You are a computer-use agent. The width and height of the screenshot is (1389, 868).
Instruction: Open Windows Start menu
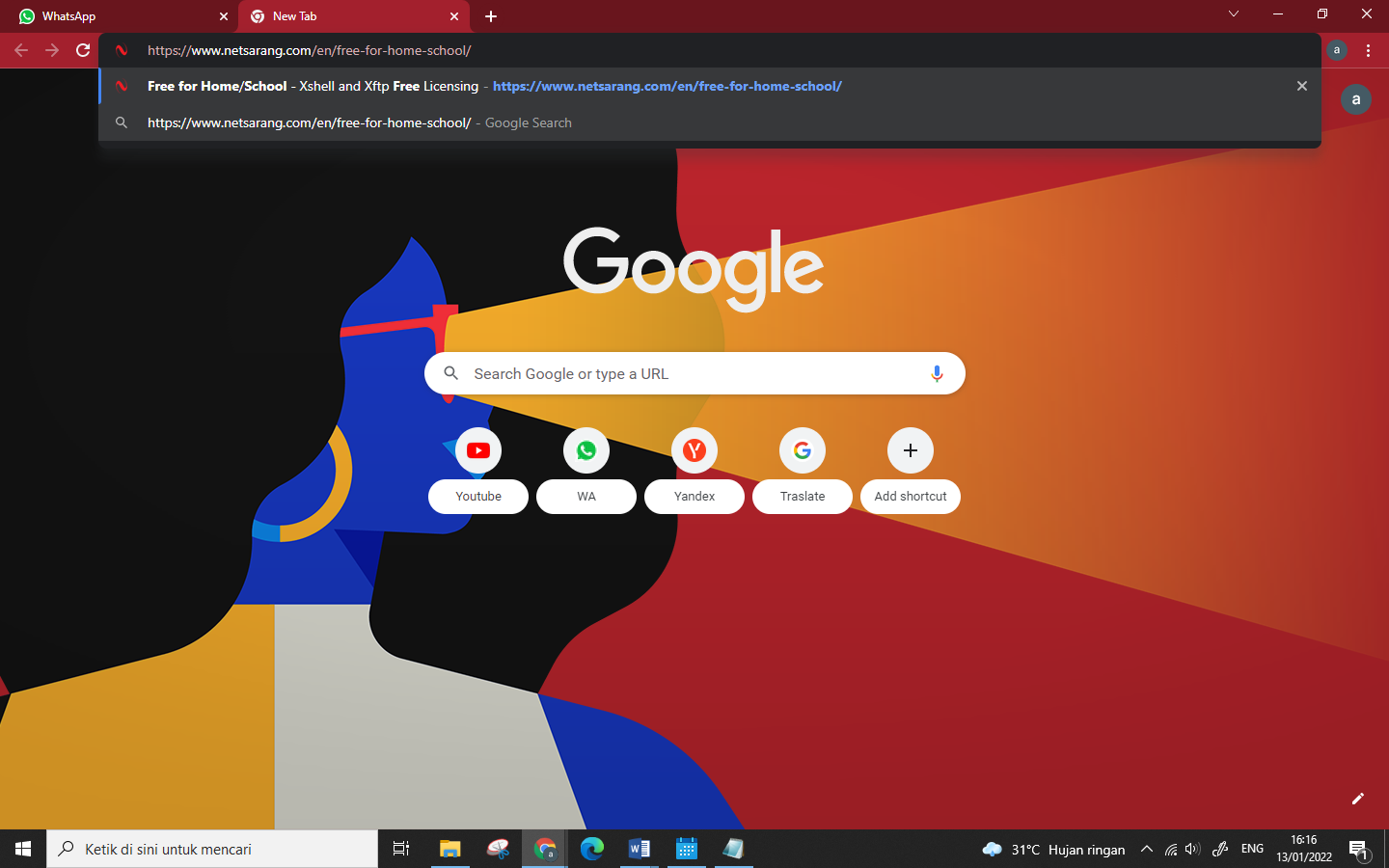coord(23,849)
